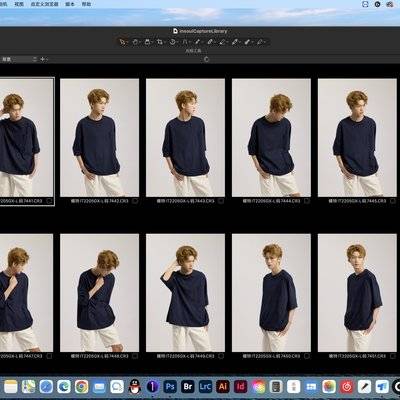This screenshot has width=400, height=400.
Task: Launch Lightroom Classic (LrC) from the Dock
Action: (205, 387)
